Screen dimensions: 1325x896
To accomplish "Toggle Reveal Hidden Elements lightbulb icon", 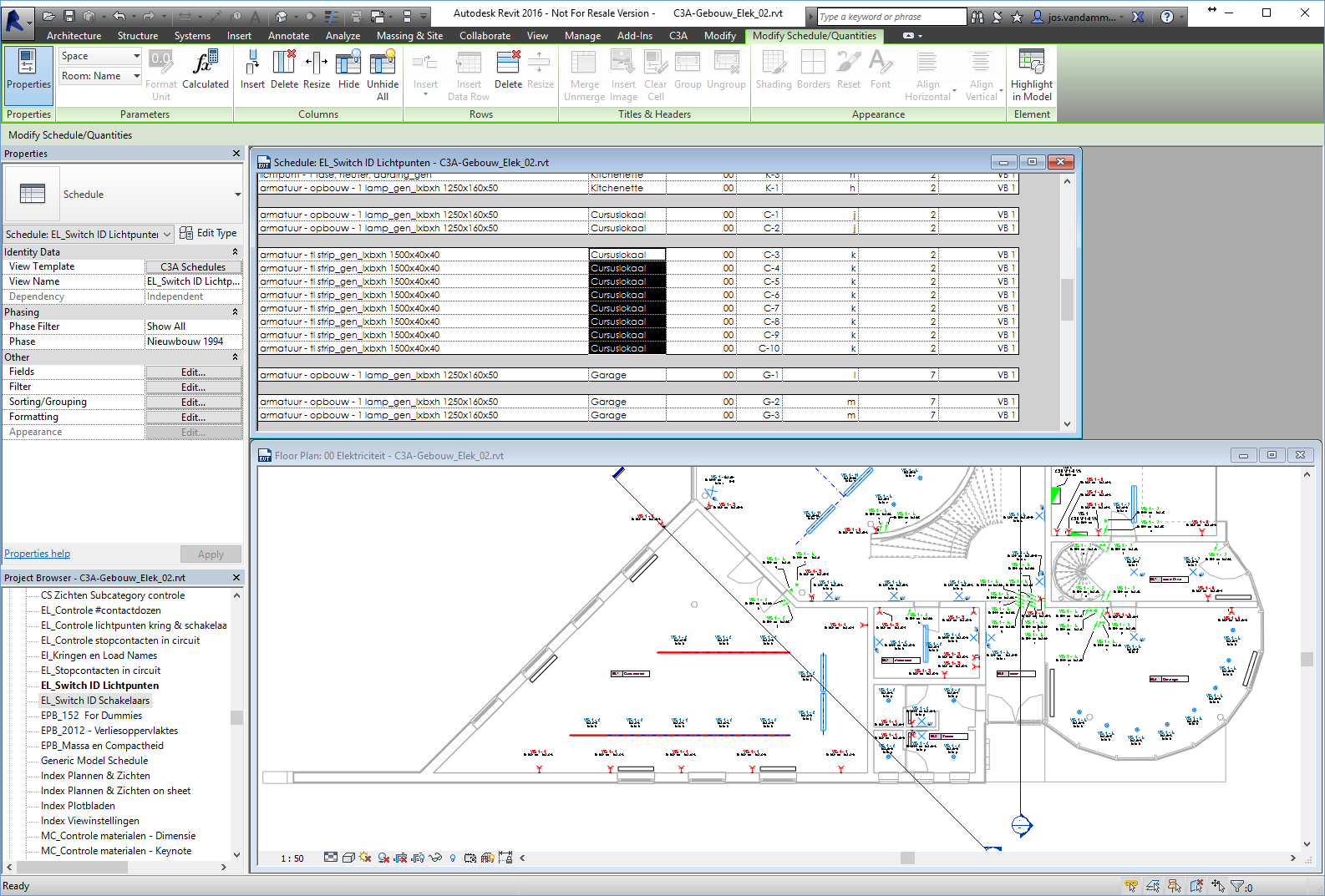I will click(x=453, y=858).
